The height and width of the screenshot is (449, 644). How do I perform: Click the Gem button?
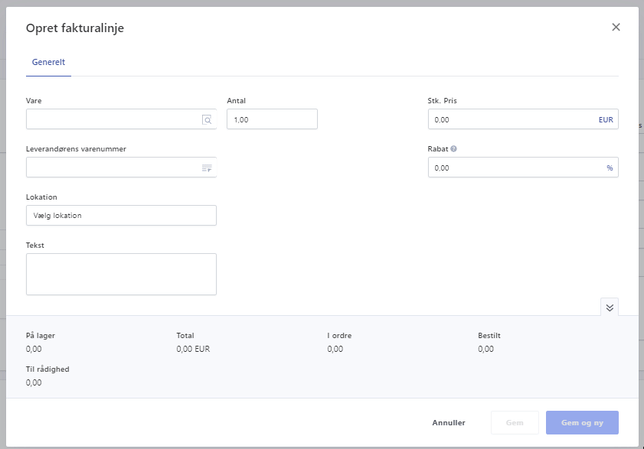pyautogui.click(x=514, y=422)
